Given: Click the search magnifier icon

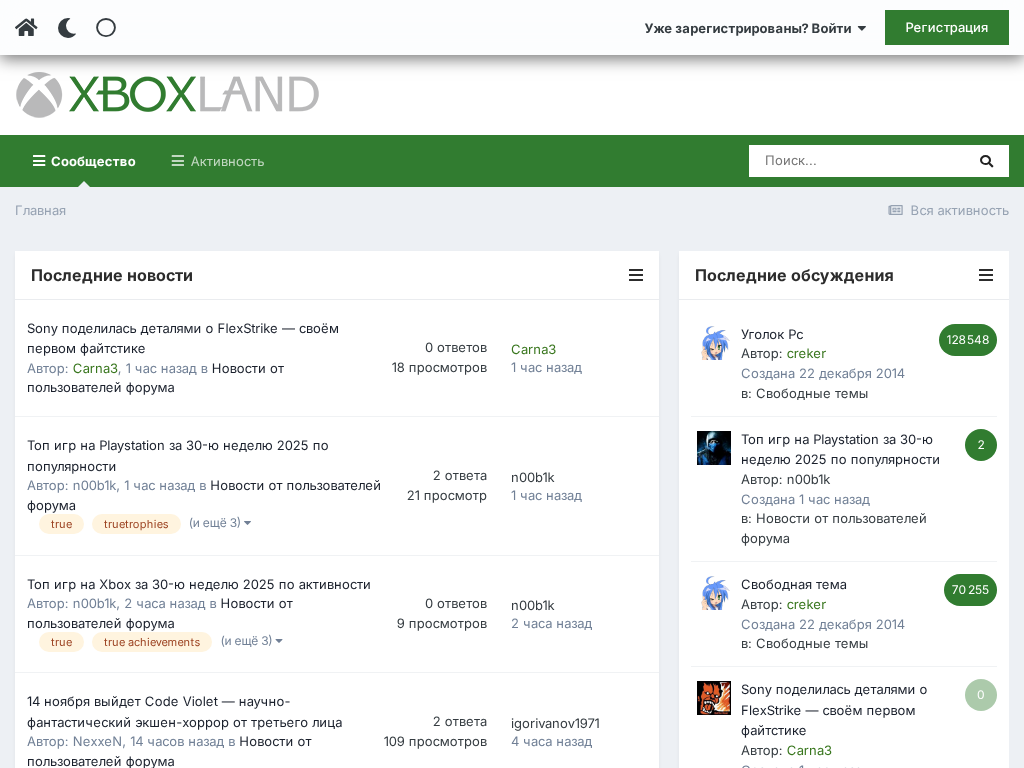Looking at the screenshot, I should point(986,161).
